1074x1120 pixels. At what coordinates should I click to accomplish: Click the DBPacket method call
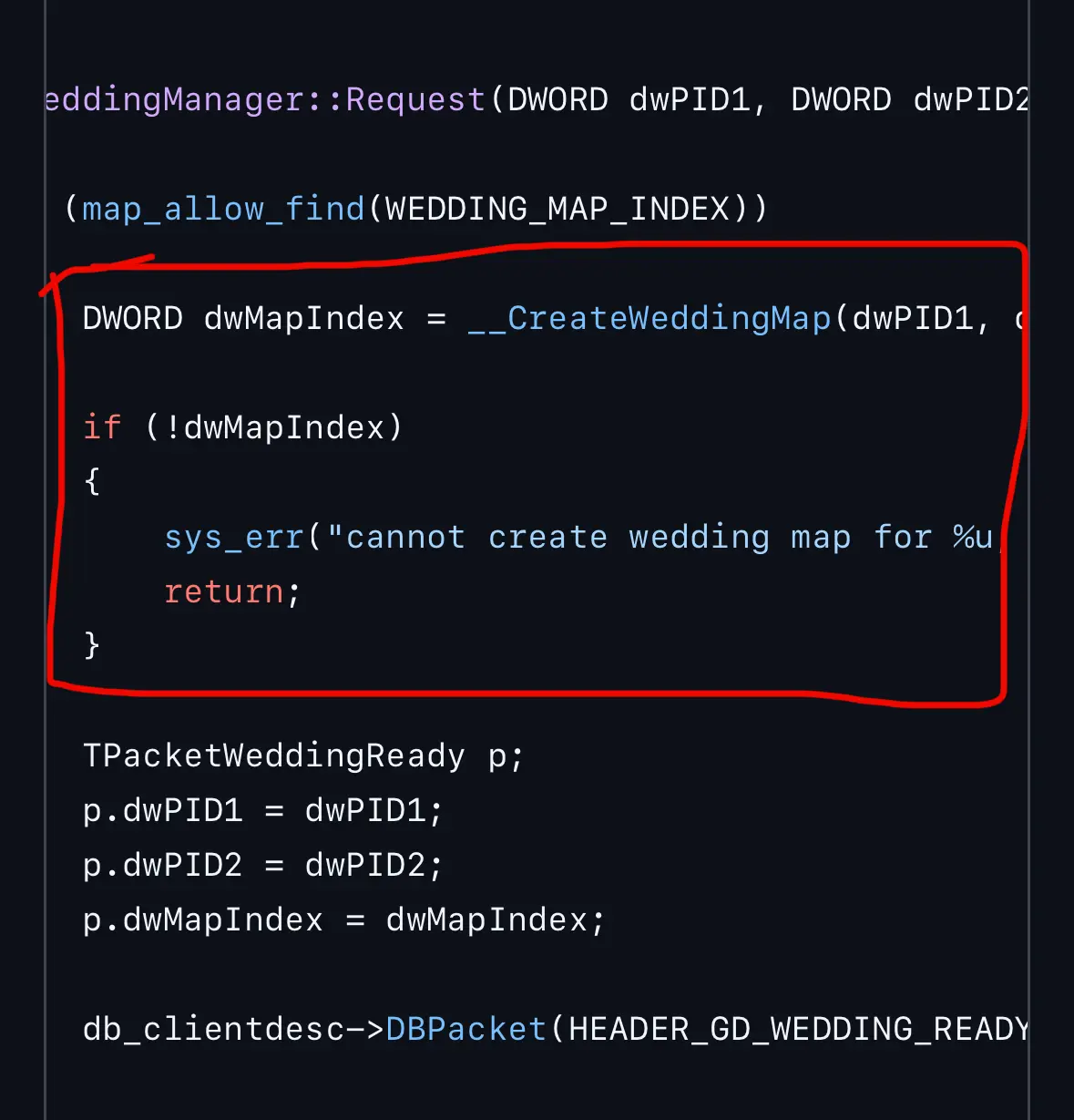point(465,1029)
